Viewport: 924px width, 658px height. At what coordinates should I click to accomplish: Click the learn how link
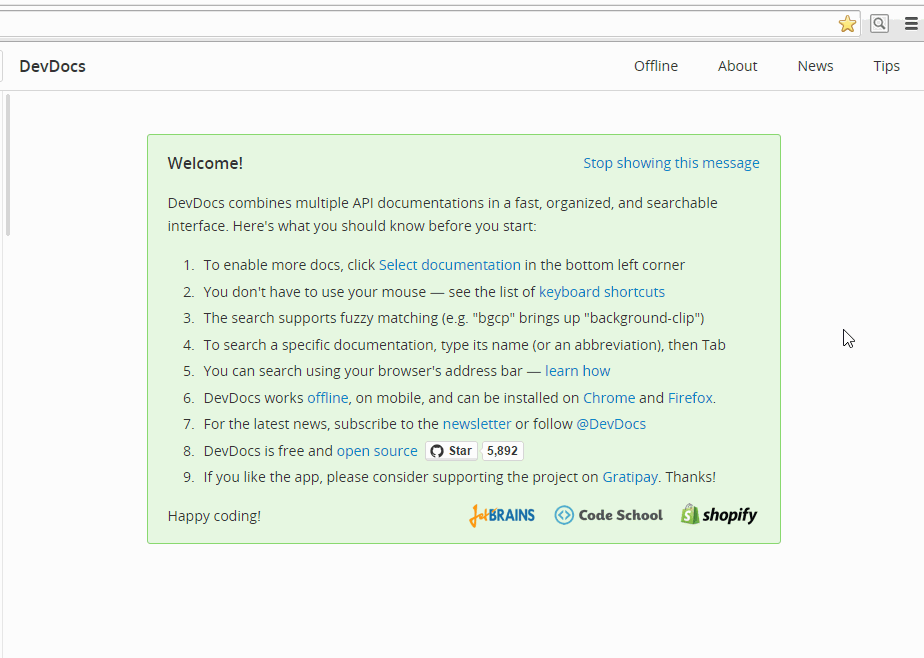578,371
